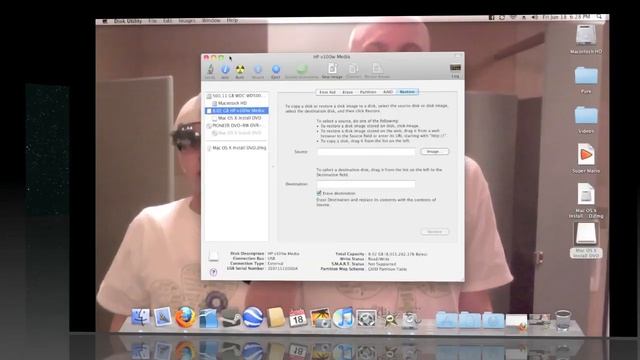
Task: Switch to the First Aid tab
Action: click(x=327, y=92)
